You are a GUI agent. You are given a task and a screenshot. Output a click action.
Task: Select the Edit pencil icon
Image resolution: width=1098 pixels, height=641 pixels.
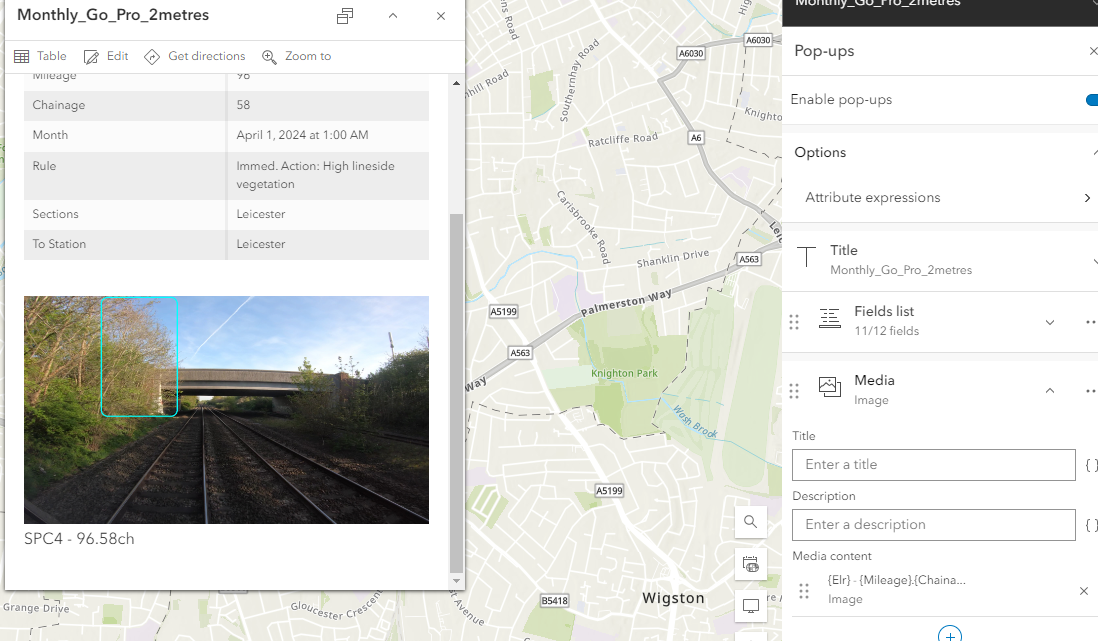click(105, 55)
